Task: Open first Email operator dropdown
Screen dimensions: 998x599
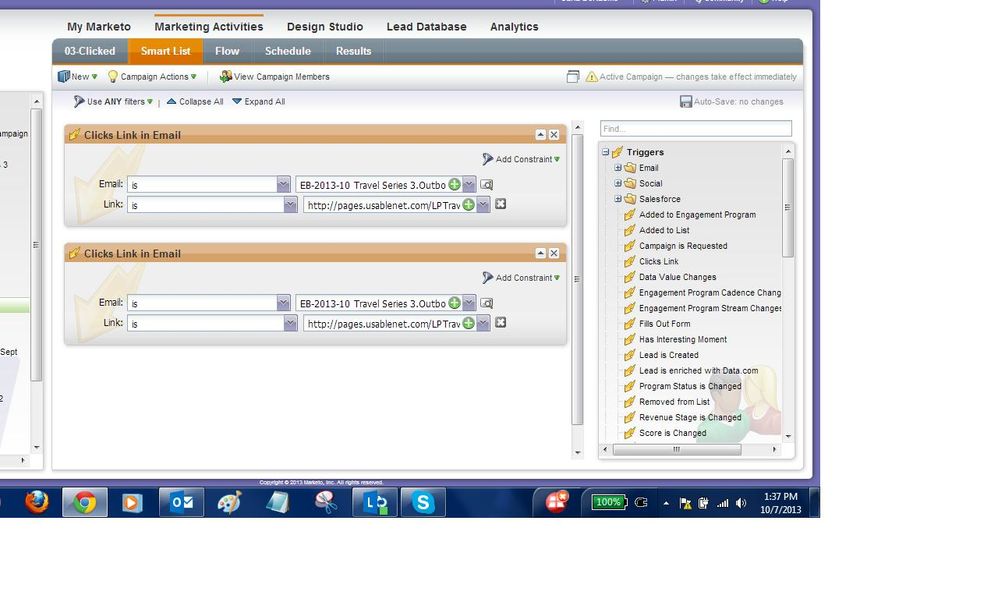Action: (x=284, y=185)
